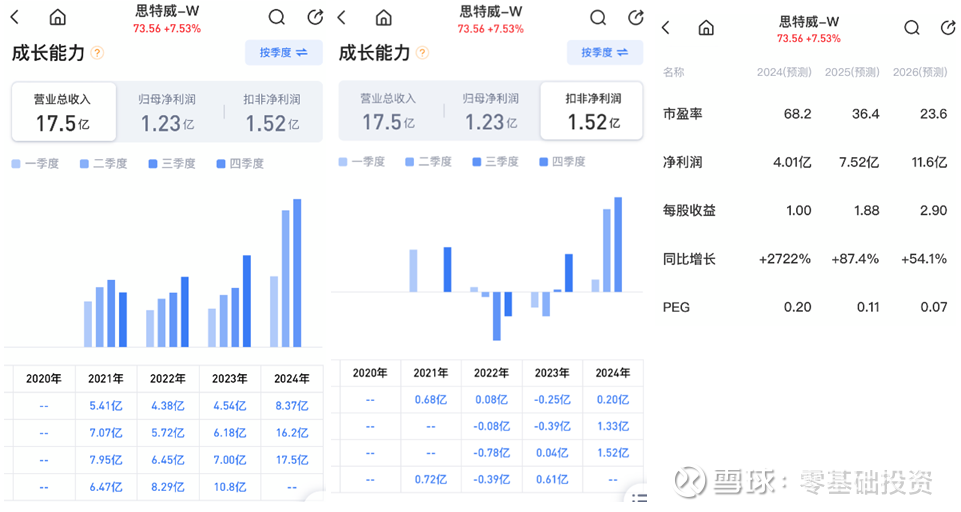Viewport: 961px width, 512px height.
Task: Select 归母净利润 tab in the middle panel
Action: (x=491, y=111)
